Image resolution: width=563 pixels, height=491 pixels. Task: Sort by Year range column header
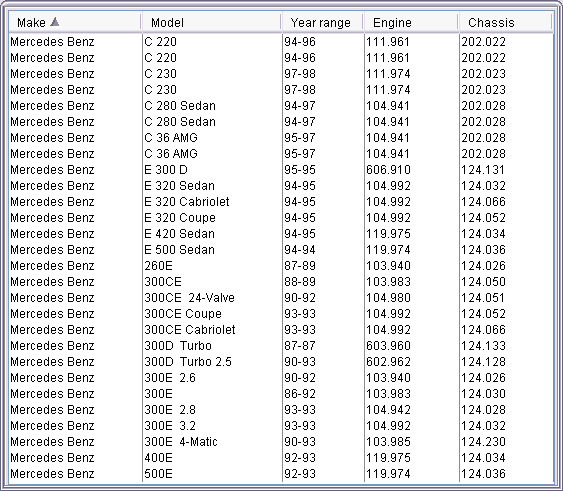(323, 23)
